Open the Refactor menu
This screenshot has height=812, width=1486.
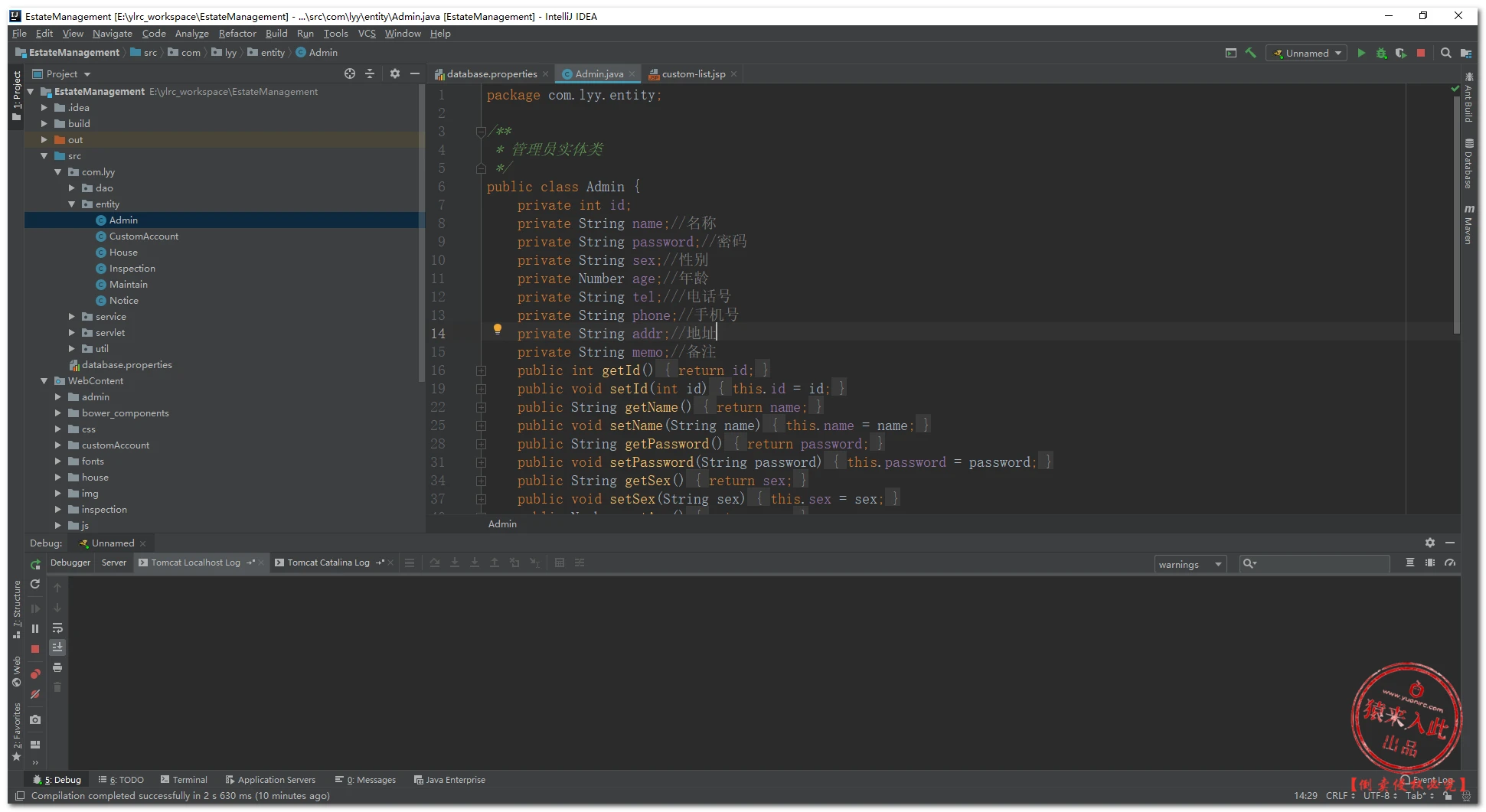coord(237,34)
